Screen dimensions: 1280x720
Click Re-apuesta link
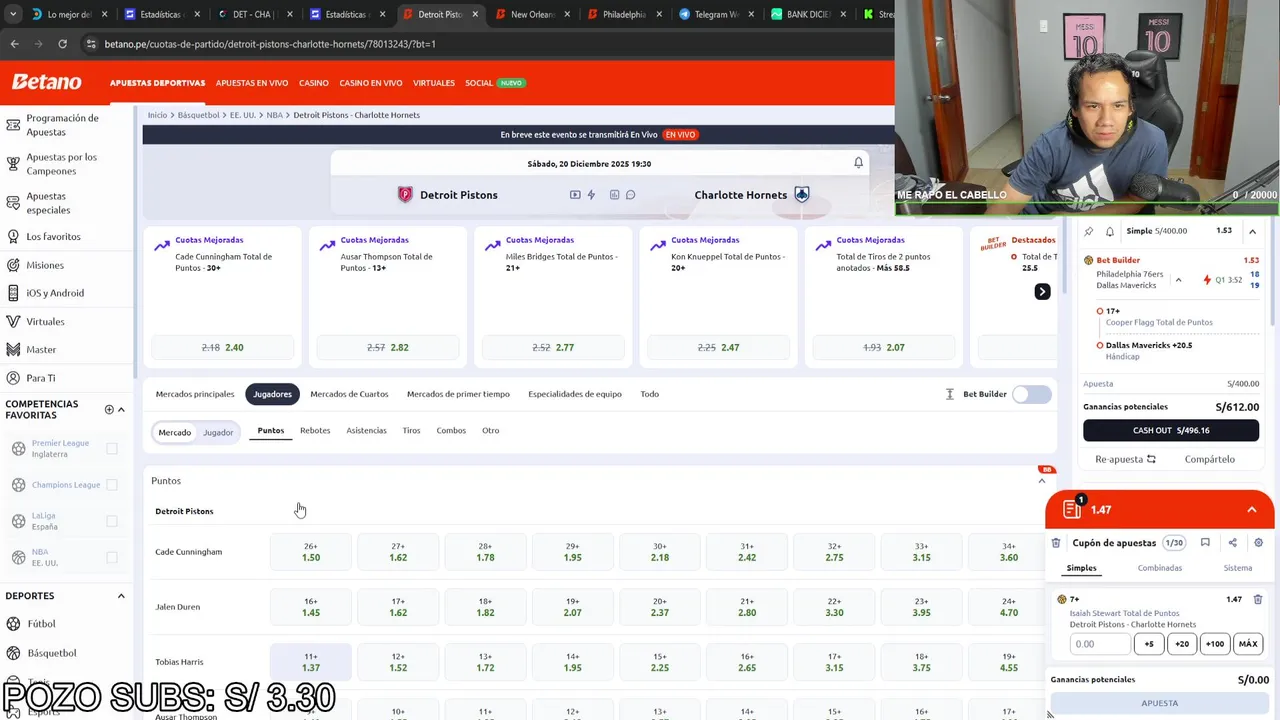(x=1125, y=459)
